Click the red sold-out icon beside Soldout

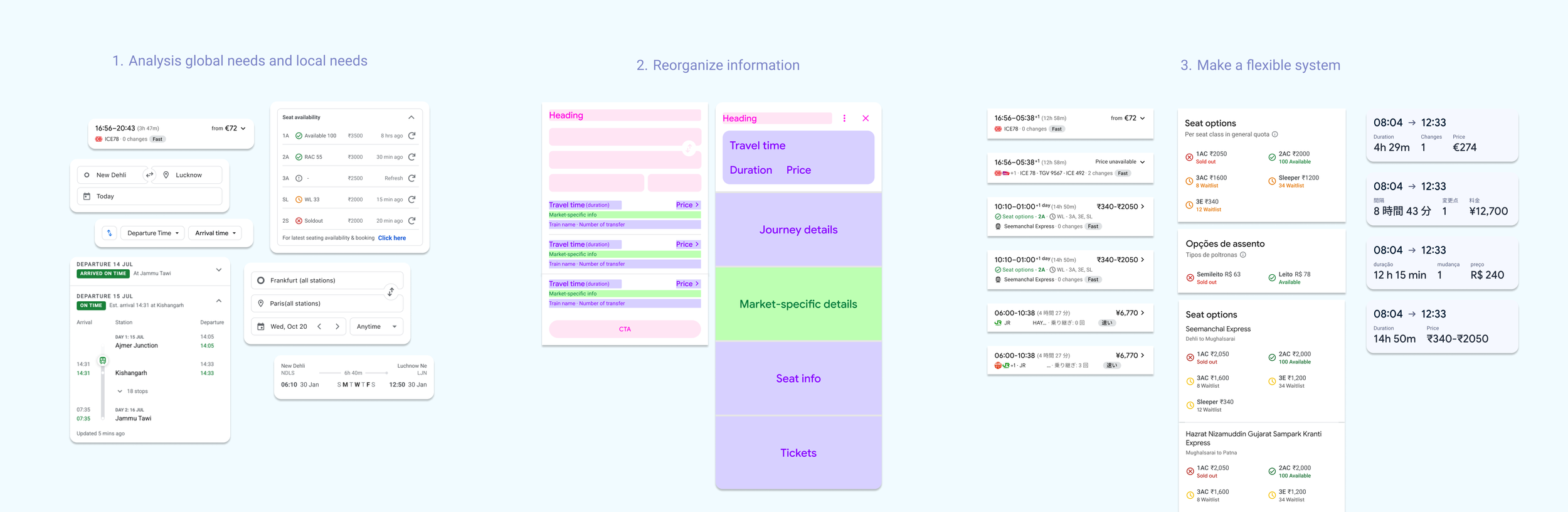(x=299, y=221)
